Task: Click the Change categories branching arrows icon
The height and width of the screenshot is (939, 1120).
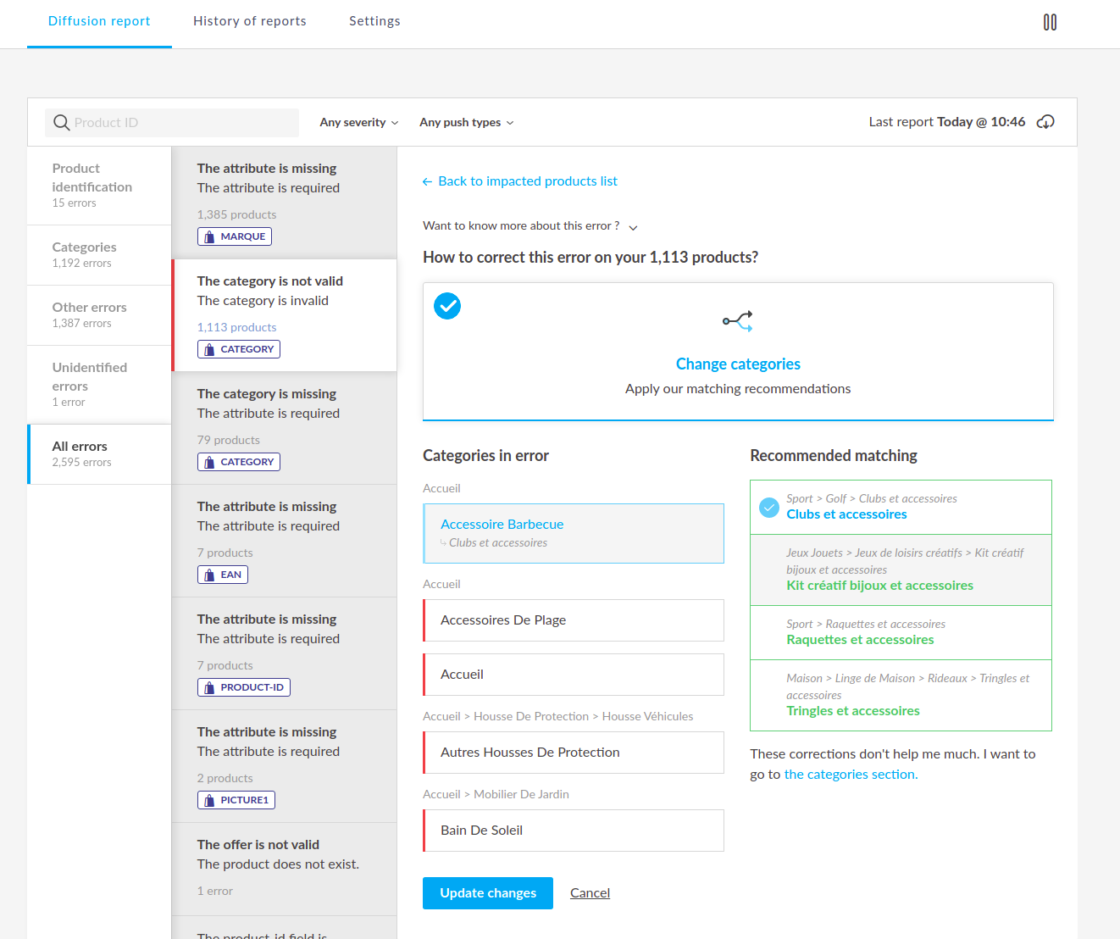Action: click(738, 321)
